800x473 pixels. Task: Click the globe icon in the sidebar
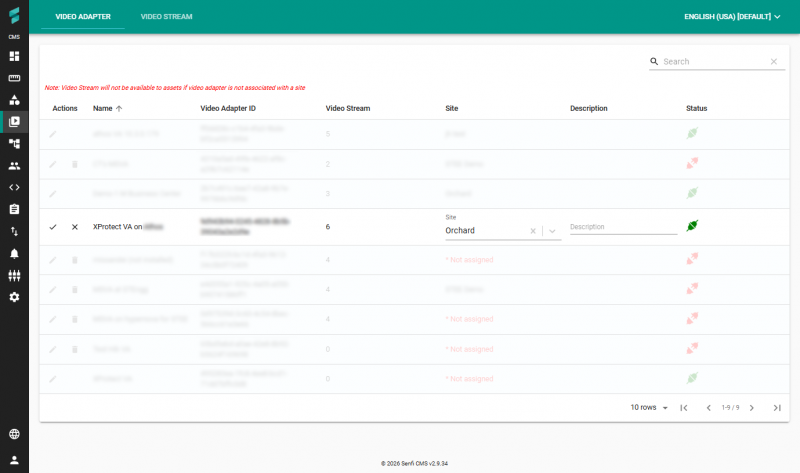pyautogui.click(x=14, y=434)
